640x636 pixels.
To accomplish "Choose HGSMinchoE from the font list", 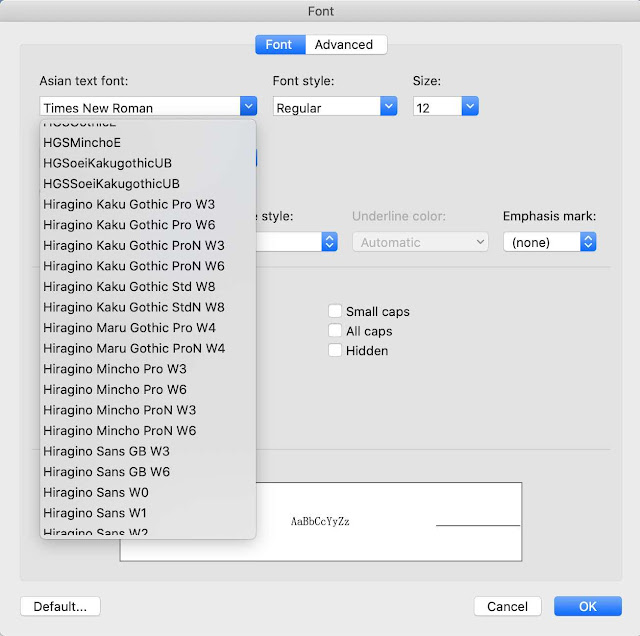I will pyautogui.click(x=148, y=142).
